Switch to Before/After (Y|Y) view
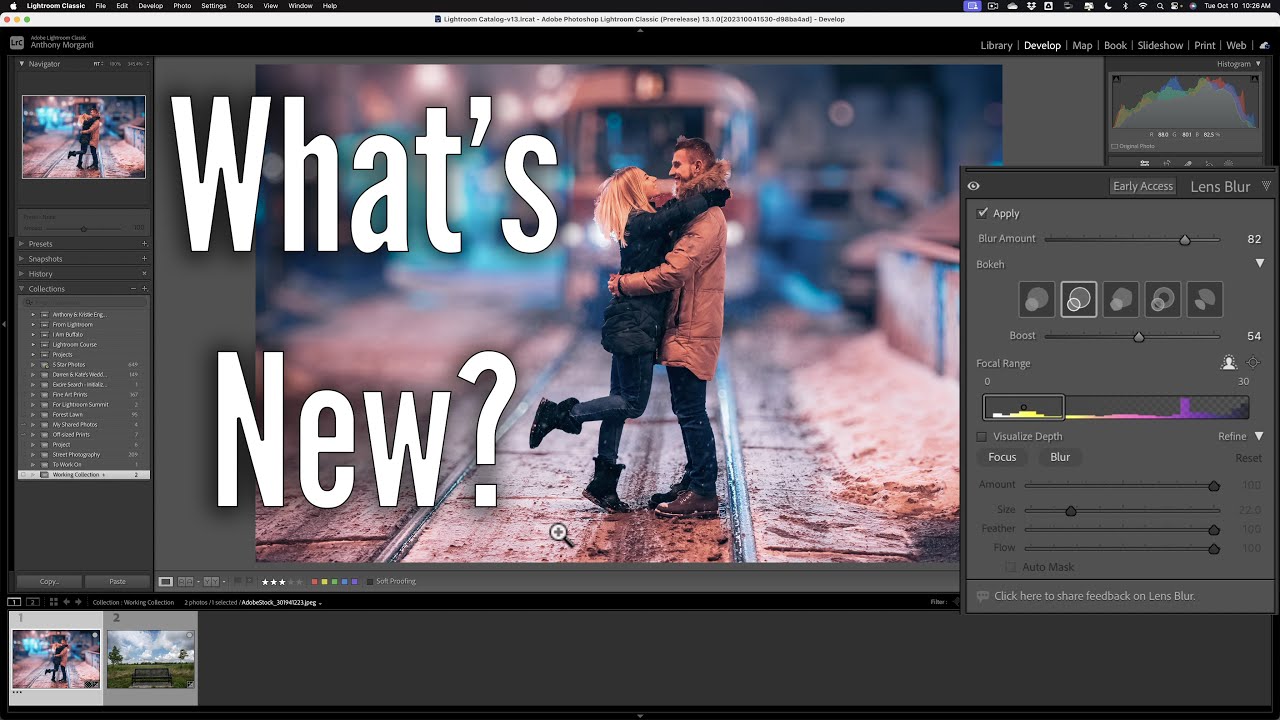The height and width of the screenshot is (720, 1280). (x=211, y=581)
